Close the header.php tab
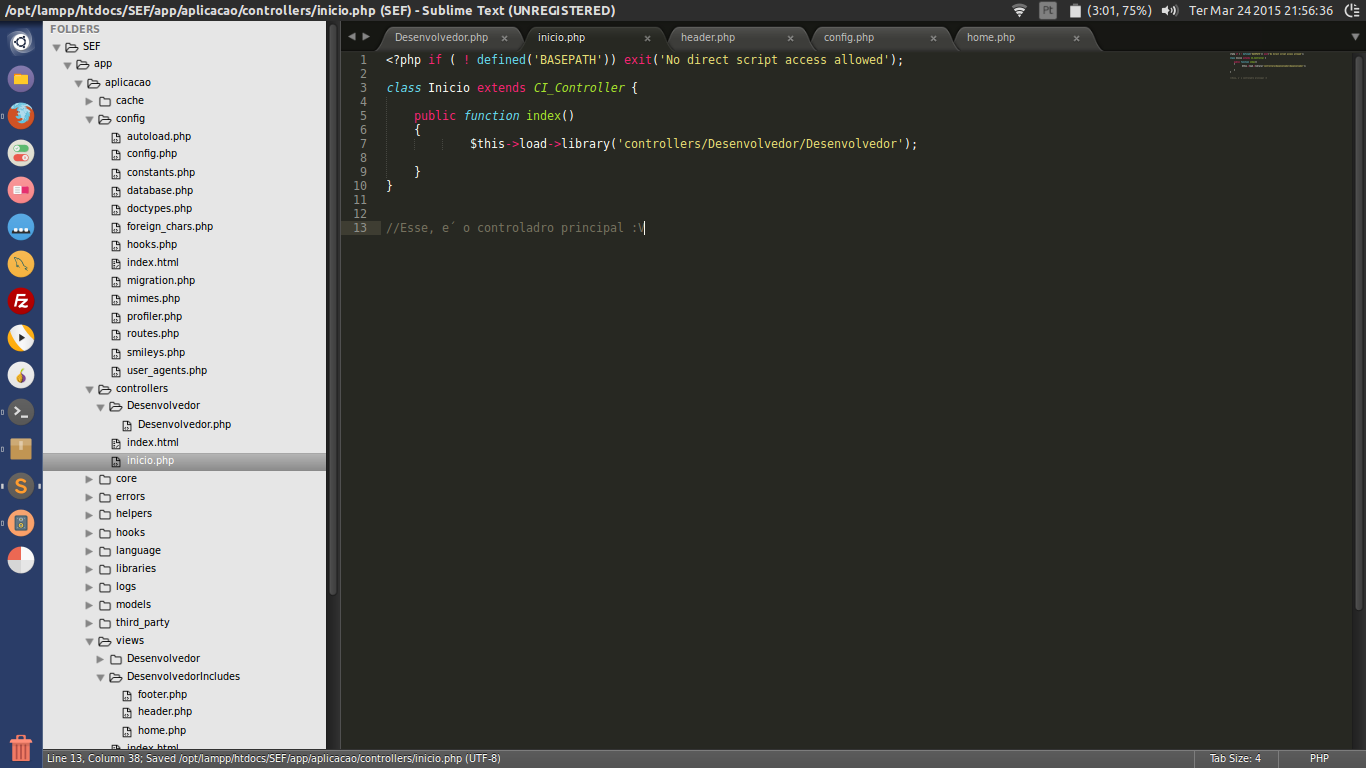This screenshot has width=1366, height=768. tap(790, 38)
